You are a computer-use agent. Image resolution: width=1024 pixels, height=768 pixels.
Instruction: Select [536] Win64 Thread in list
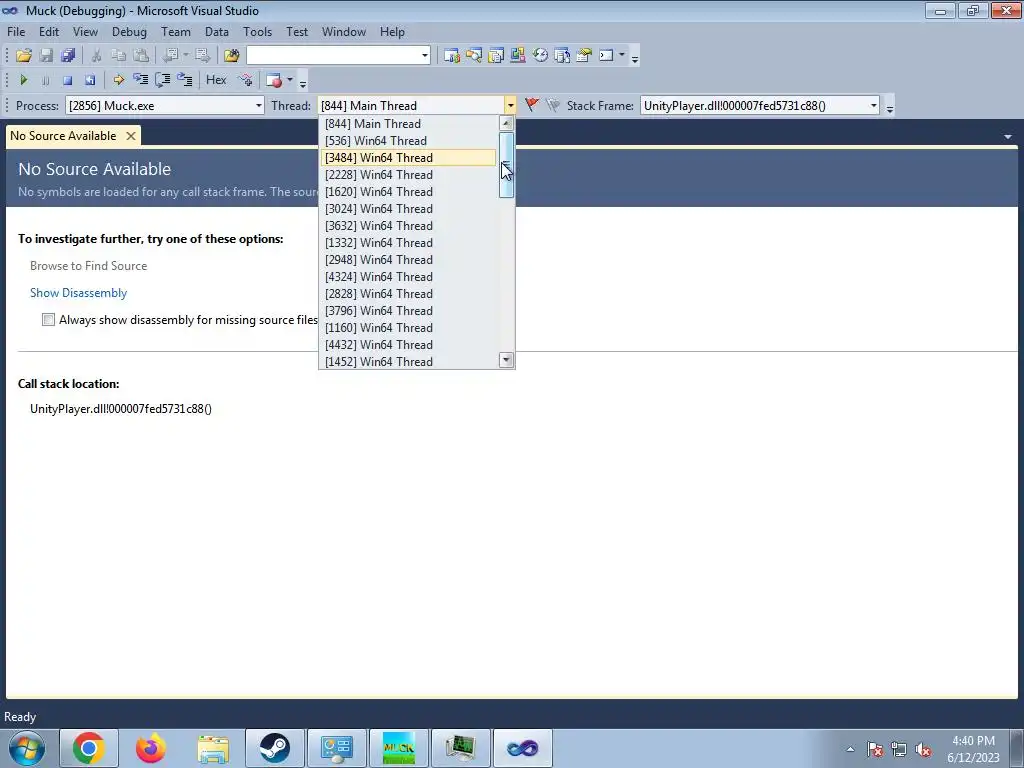tap(408, 141)
